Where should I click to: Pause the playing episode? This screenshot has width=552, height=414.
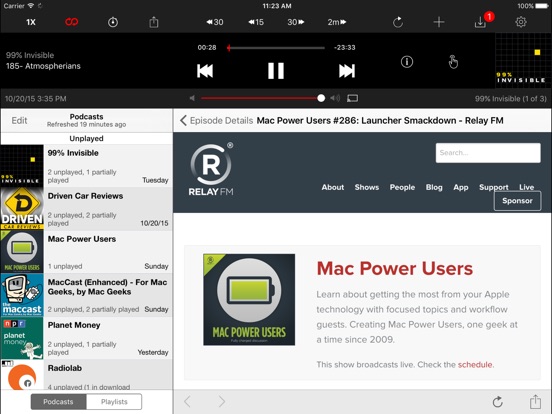(276, 71)
